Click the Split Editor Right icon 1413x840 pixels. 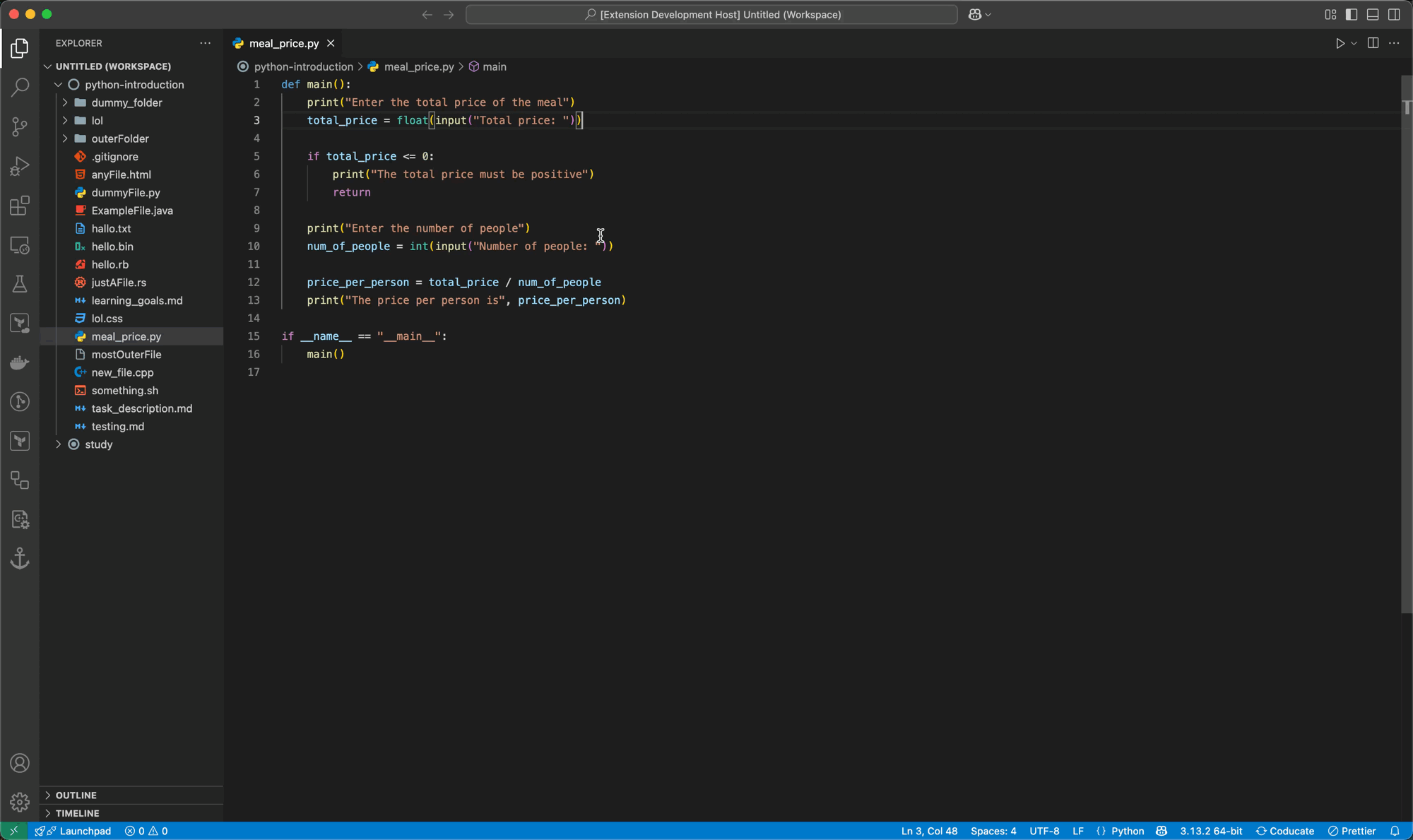tap(1373, 44)
